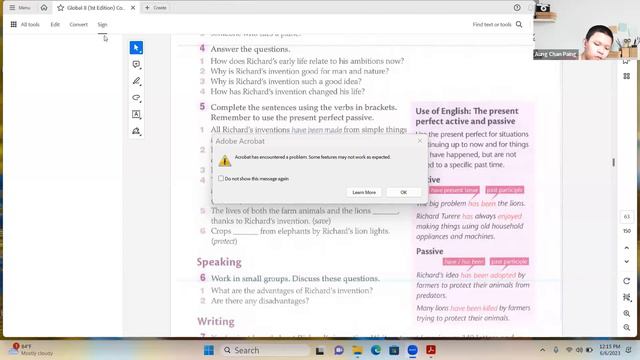
Task: Open the help question mark icon
Action: tap(517, 8)
